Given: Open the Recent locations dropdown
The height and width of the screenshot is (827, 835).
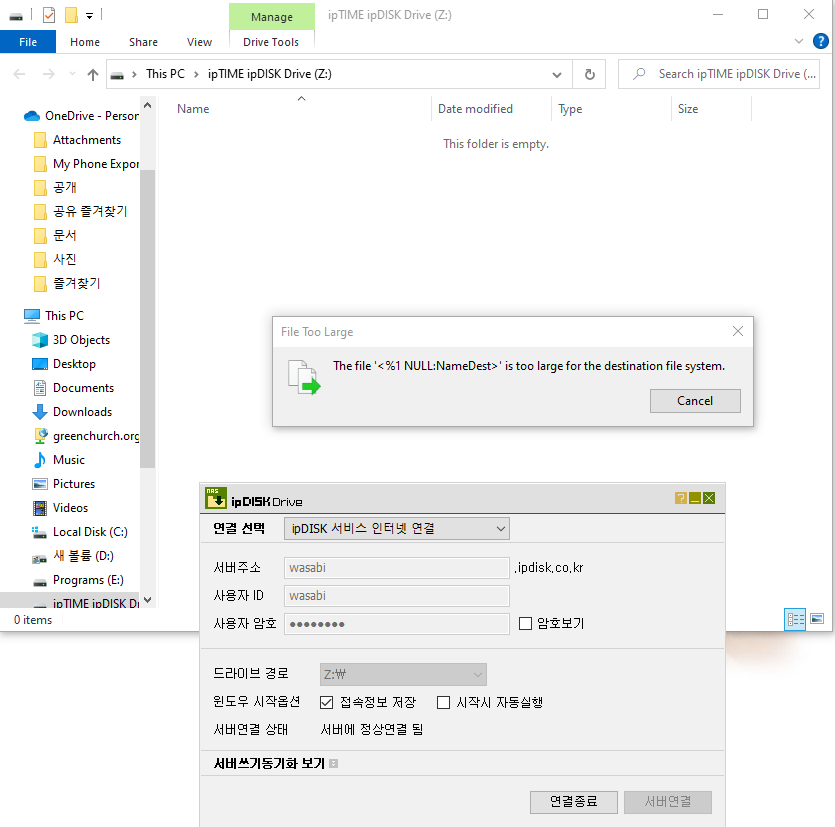Looking at the screenshot, I should pos(72,74).
